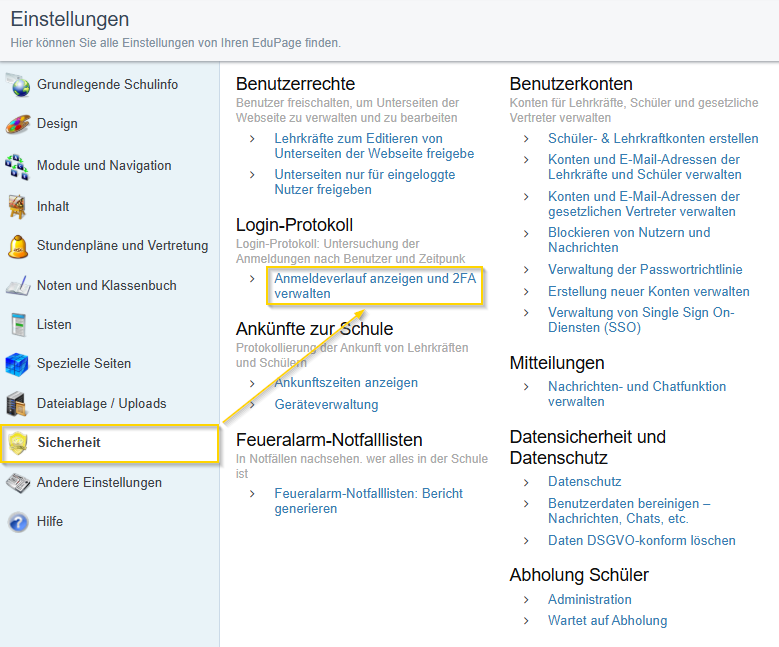Screen dimensions: 779x647
Task: Click the arrow beside Datenschutz link
Action: 526,482
